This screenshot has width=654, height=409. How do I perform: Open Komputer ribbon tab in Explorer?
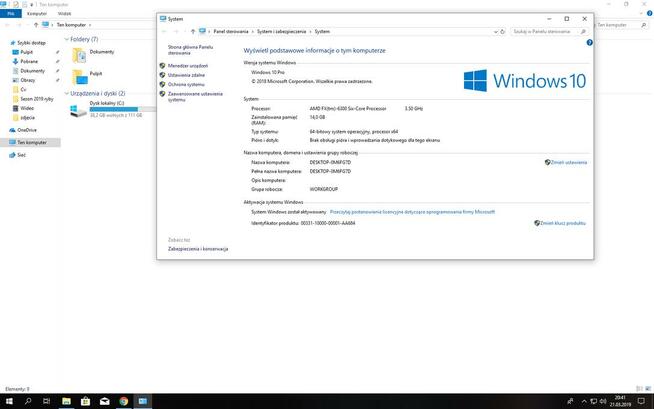(37, 13)
